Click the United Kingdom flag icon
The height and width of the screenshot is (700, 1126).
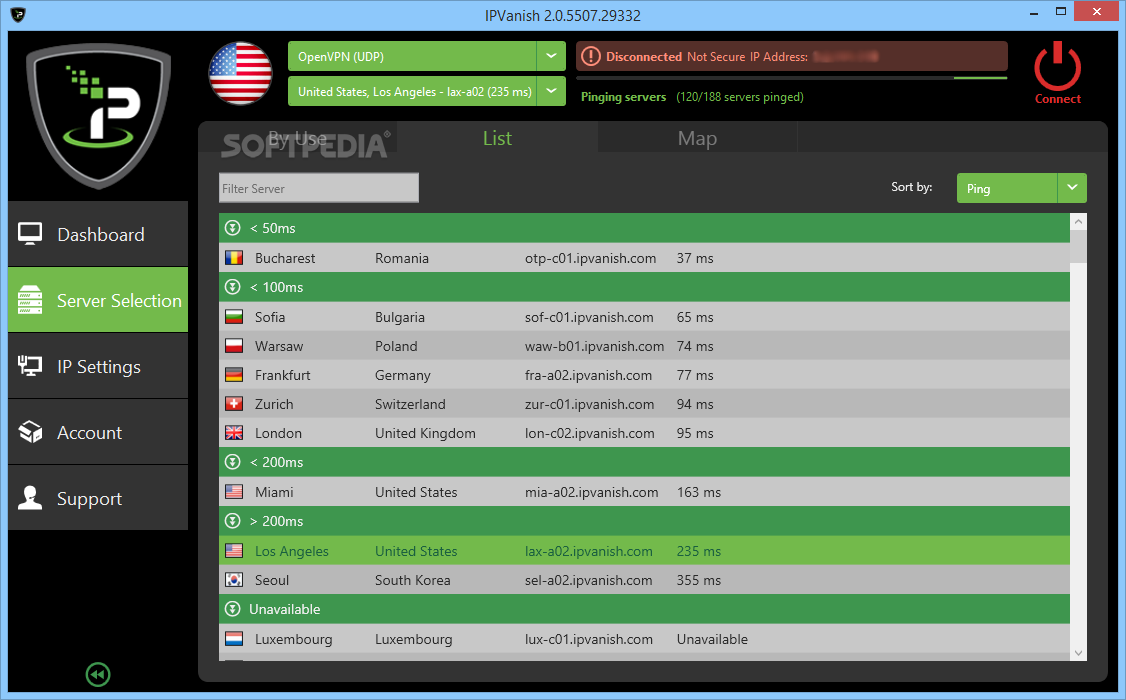tap(234, 433)
